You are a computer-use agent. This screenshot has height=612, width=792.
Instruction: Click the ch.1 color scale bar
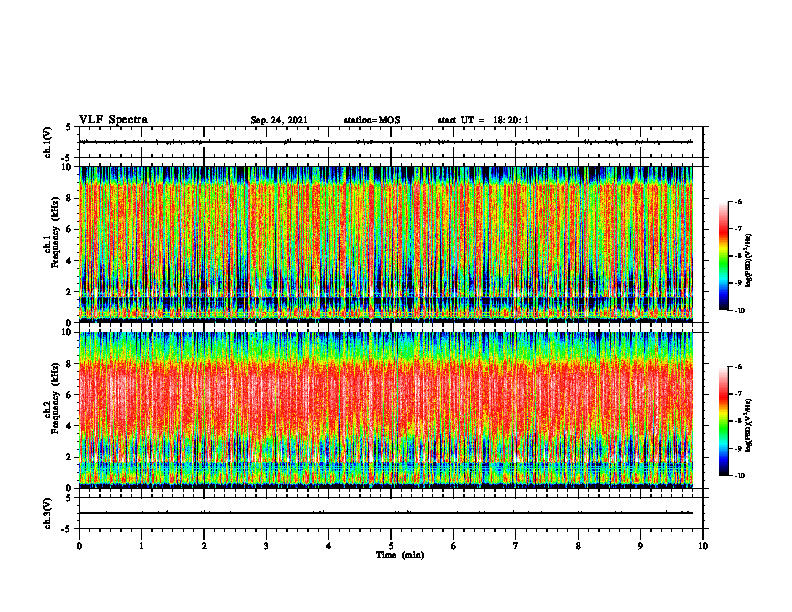(723, 256)
